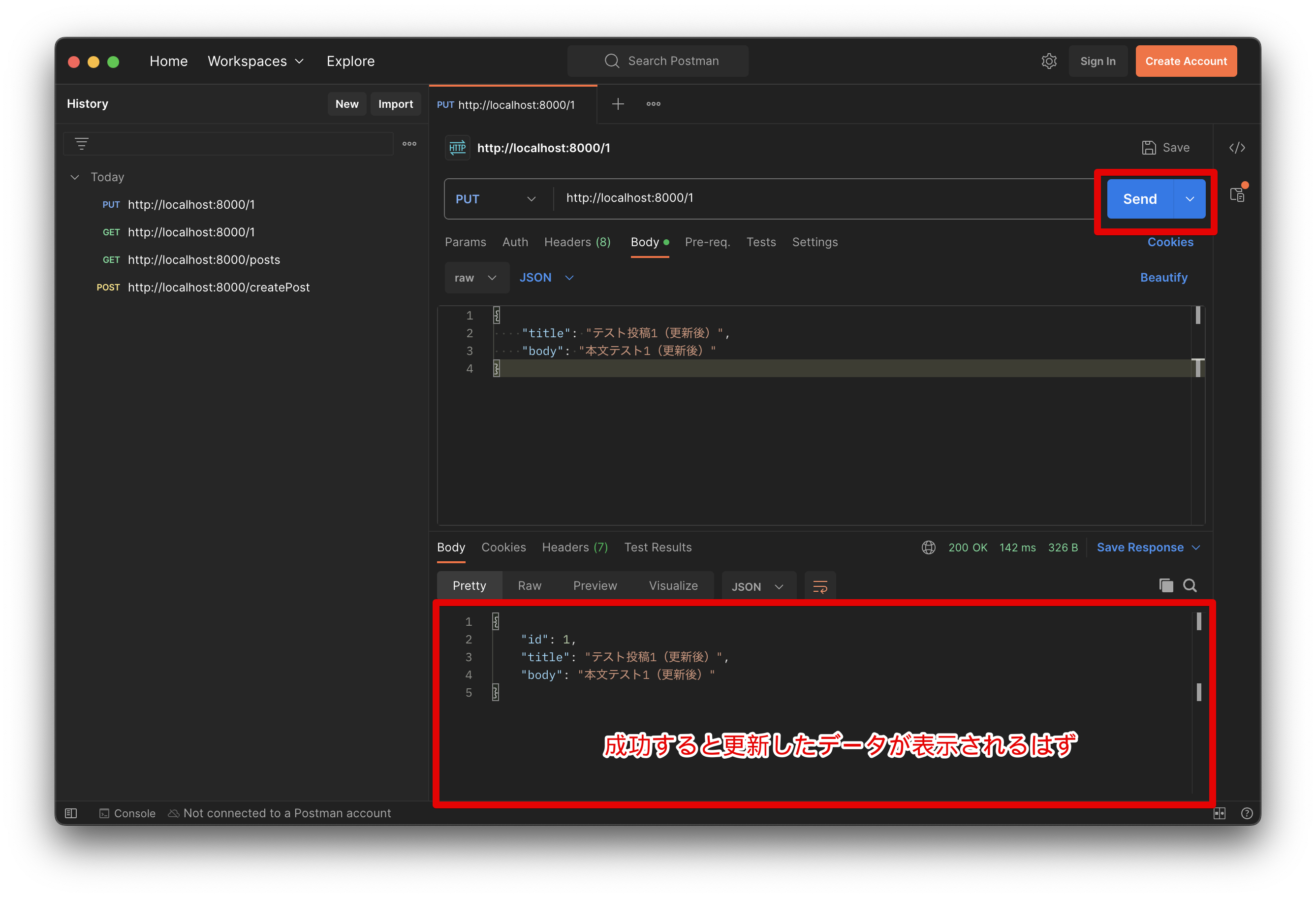Image resolution: width=1316 pixels, height=898 pixels.
Task: Open the request info sidebar icon
Action: coord(1238,194)
